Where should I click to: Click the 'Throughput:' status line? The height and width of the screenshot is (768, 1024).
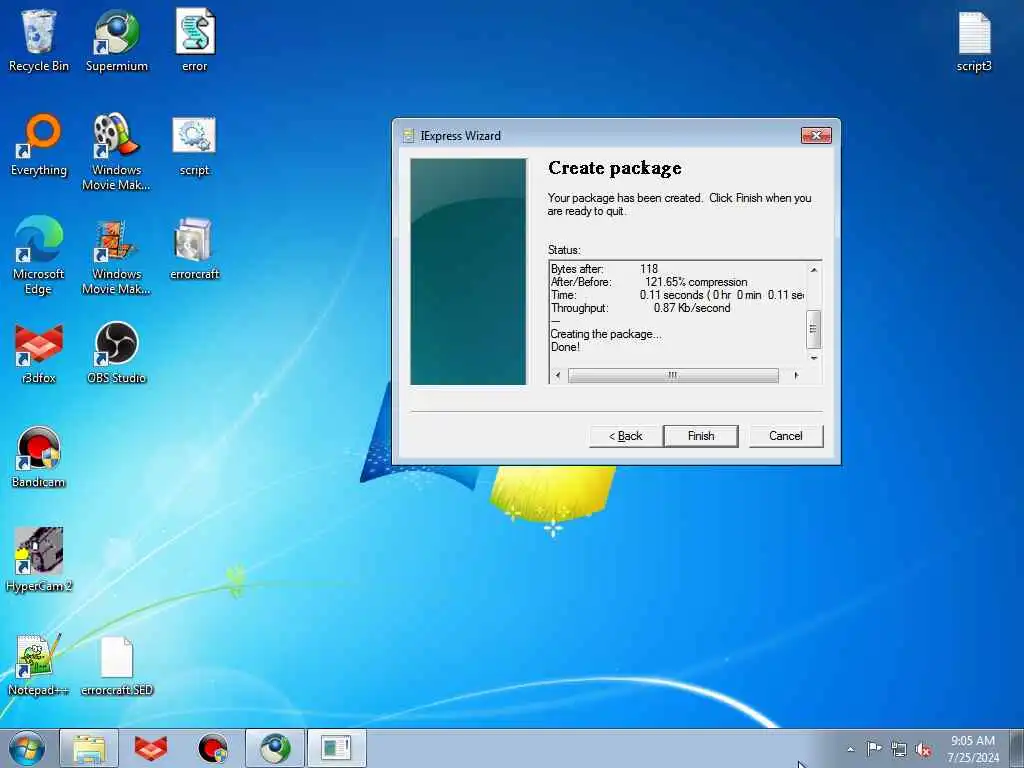click(641, 308)
